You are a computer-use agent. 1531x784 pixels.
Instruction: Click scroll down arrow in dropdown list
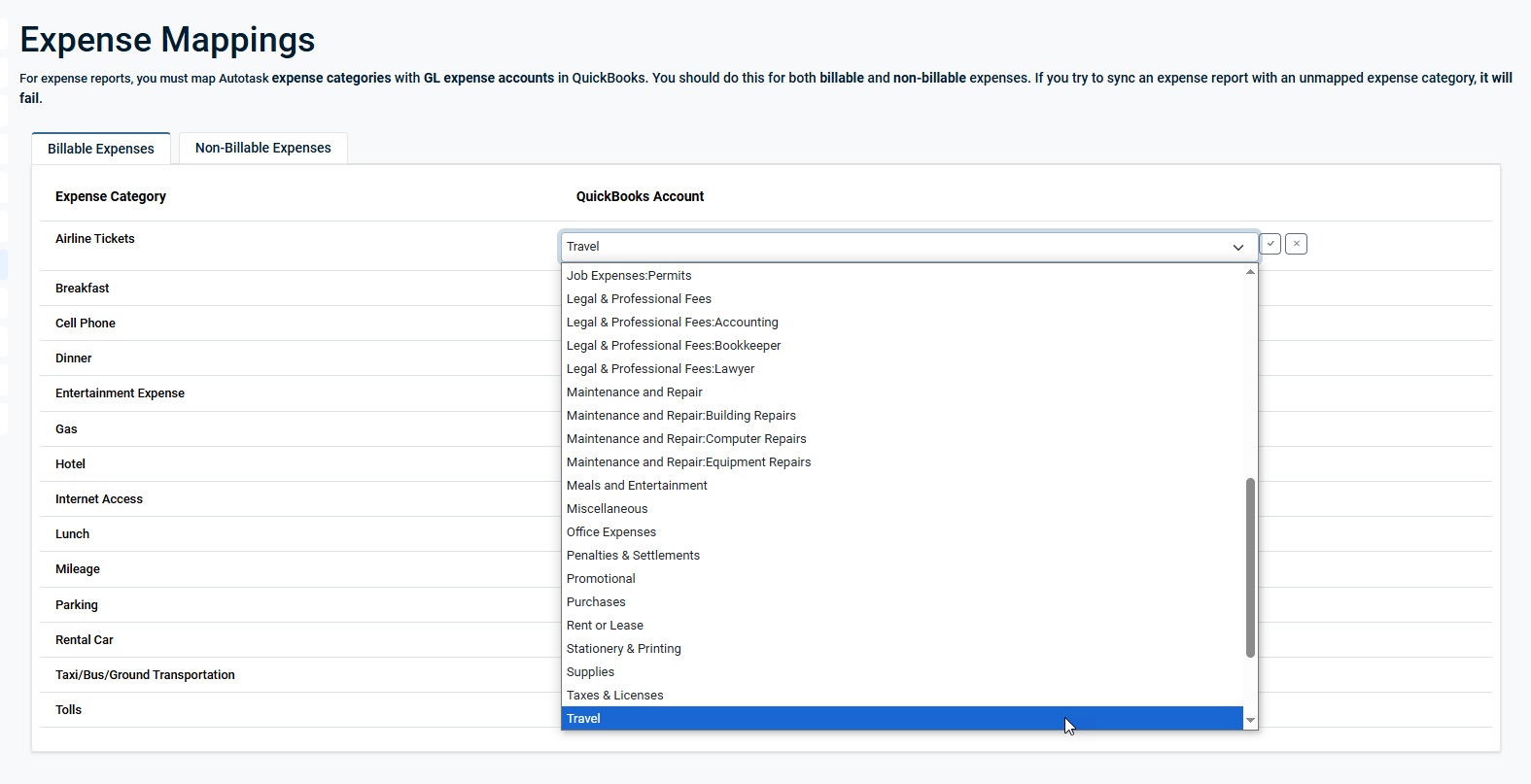(1250, 720)
